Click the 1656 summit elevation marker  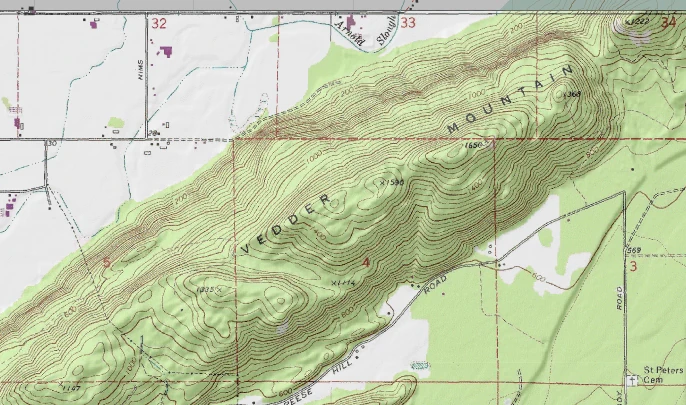pos(474,146)
